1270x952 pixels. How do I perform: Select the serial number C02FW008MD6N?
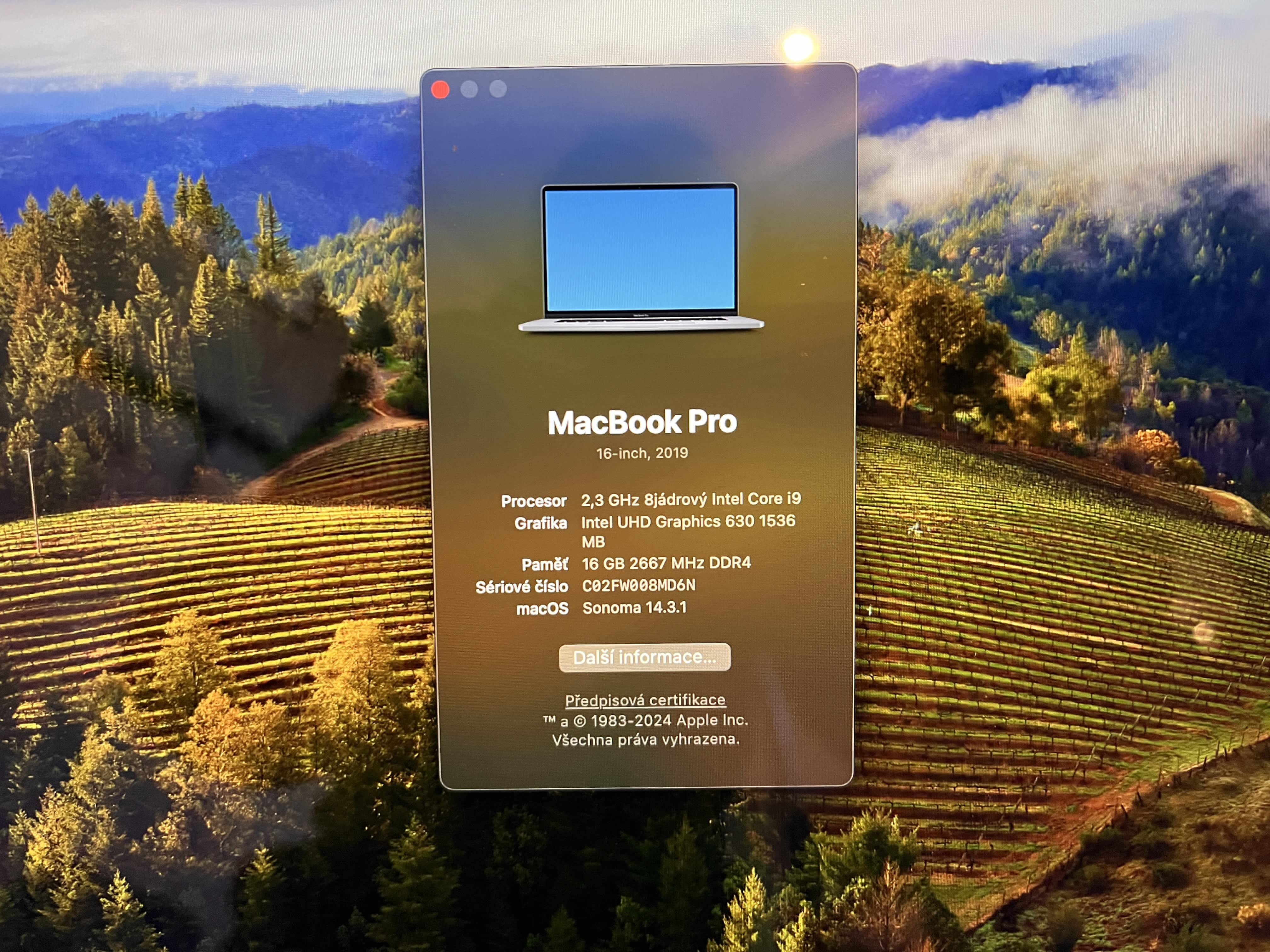coord(638,585)
